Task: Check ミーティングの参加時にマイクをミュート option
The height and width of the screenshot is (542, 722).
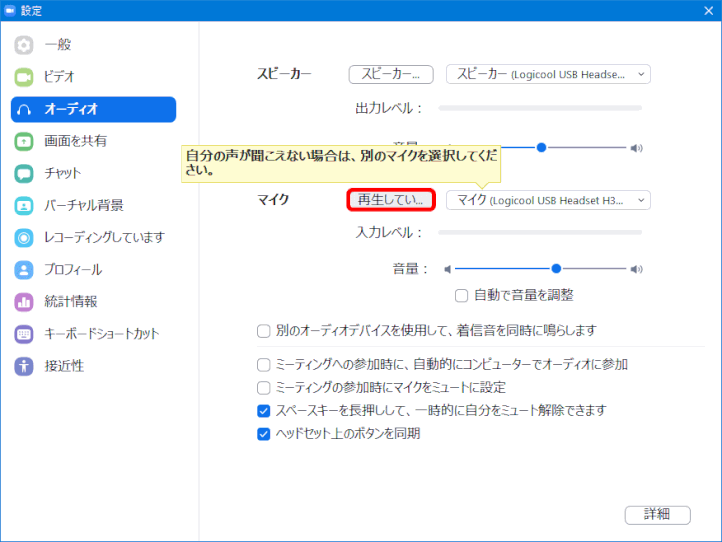Action: 263,388
